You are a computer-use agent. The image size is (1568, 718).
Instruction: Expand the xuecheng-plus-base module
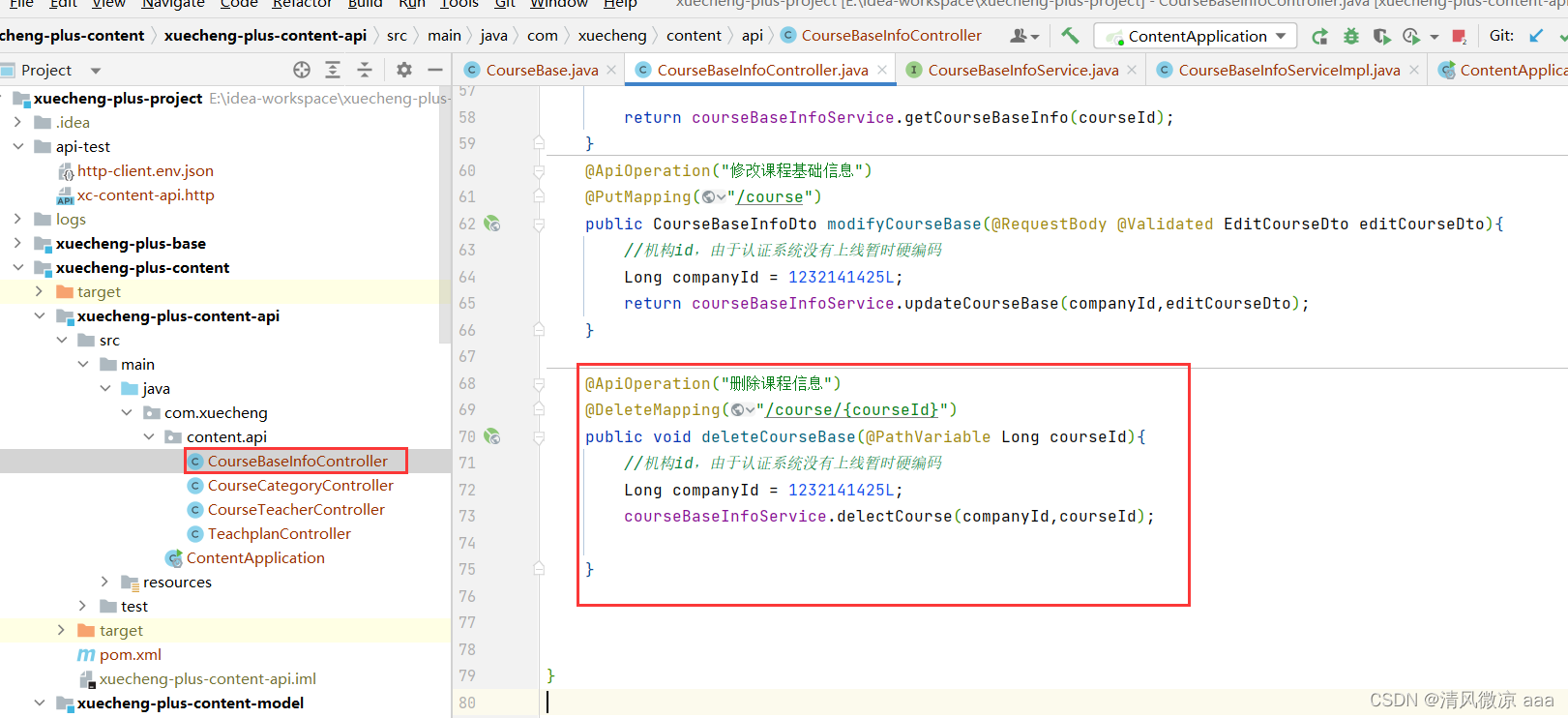pos(17,243)
